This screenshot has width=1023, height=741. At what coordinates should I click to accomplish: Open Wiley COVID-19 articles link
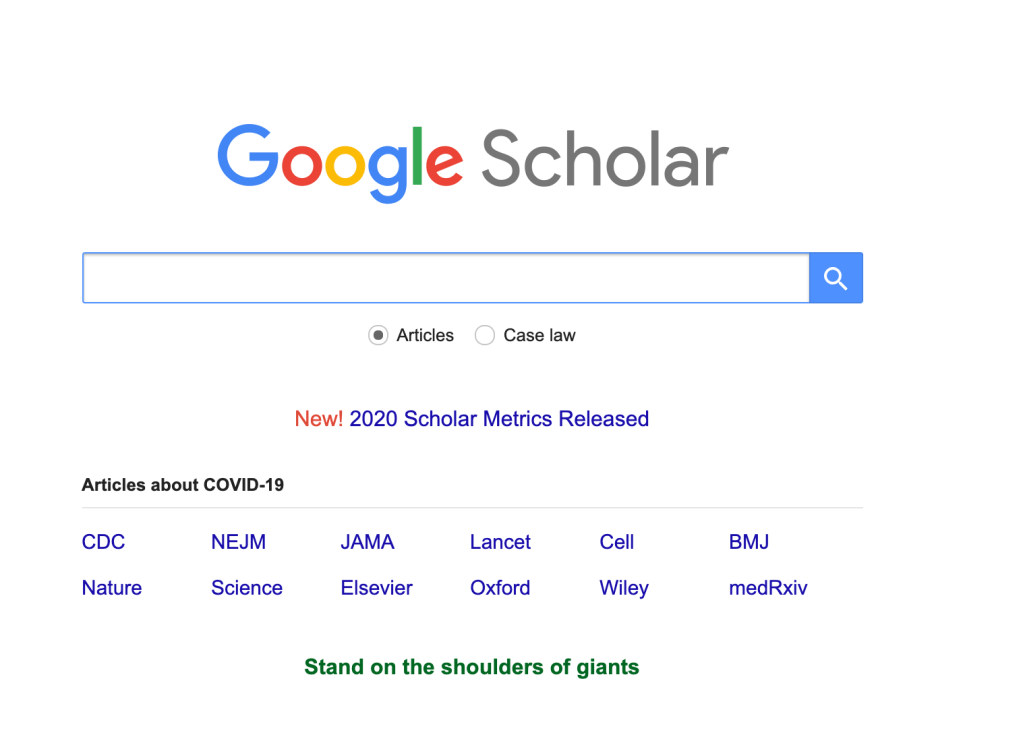(624, 588)
